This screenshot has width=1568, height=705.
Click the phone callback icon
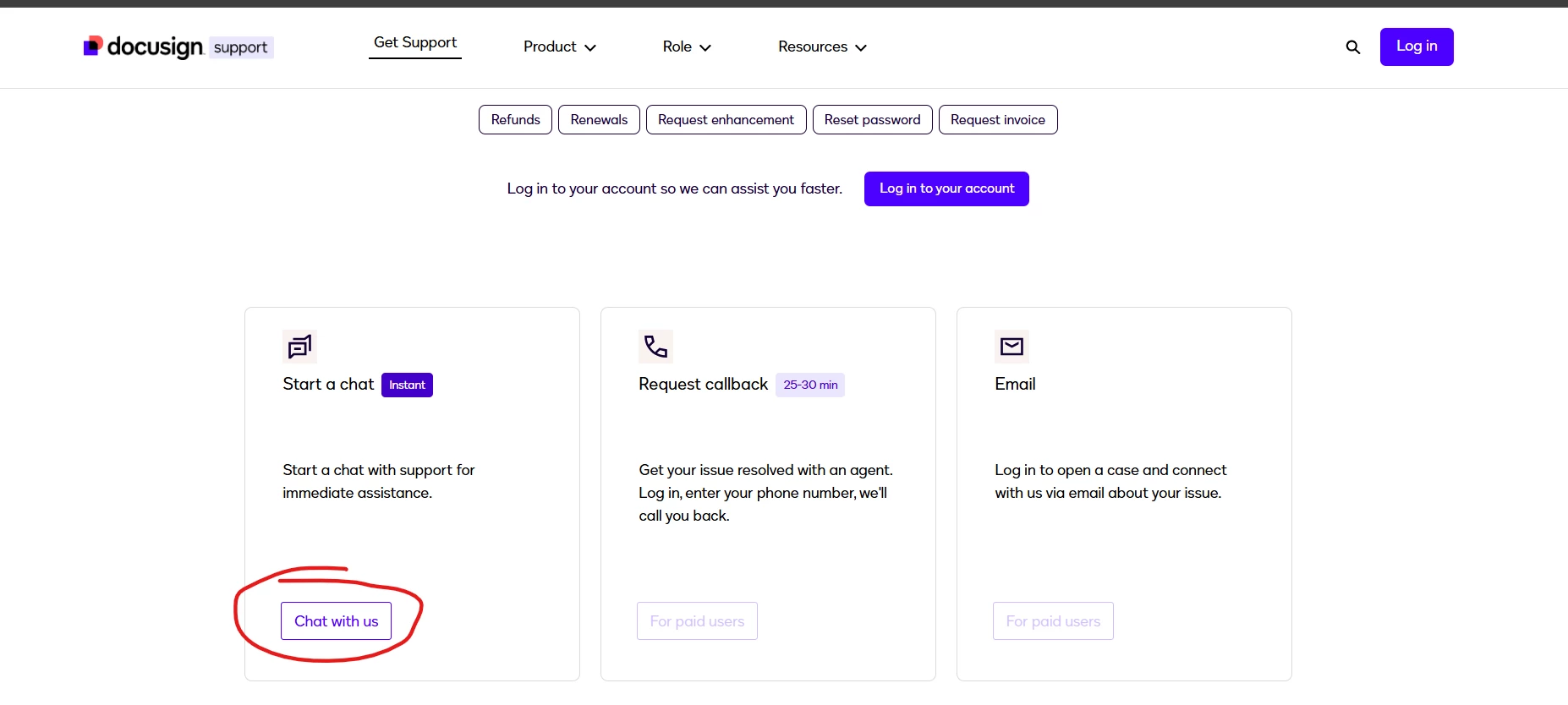click(655, 347)
